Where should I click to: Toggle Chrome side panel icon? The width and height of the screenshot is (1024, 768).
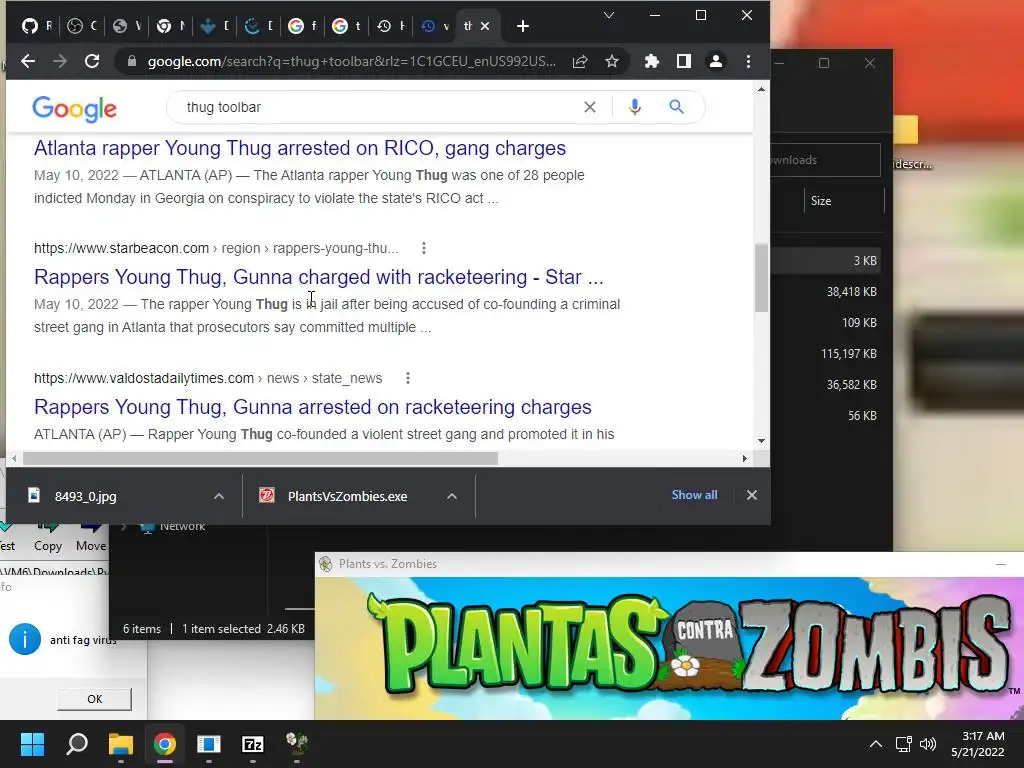click(x=684, y=61)
